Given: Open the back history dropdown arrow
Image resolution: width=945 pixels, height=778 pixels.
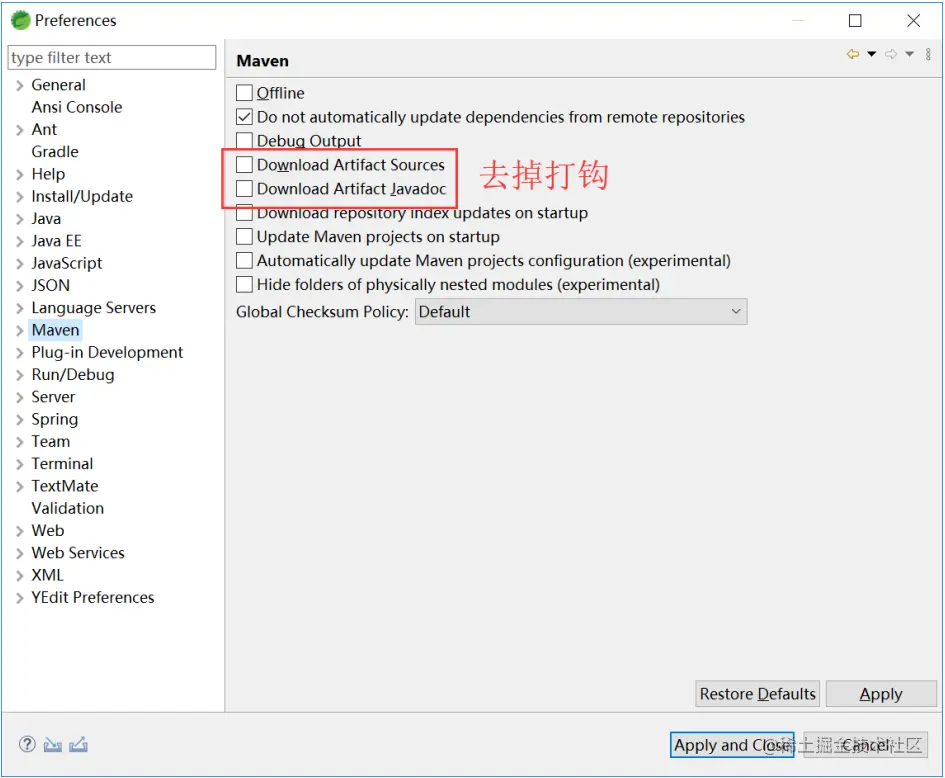Looking at the screenshot, I should [871, 54].
